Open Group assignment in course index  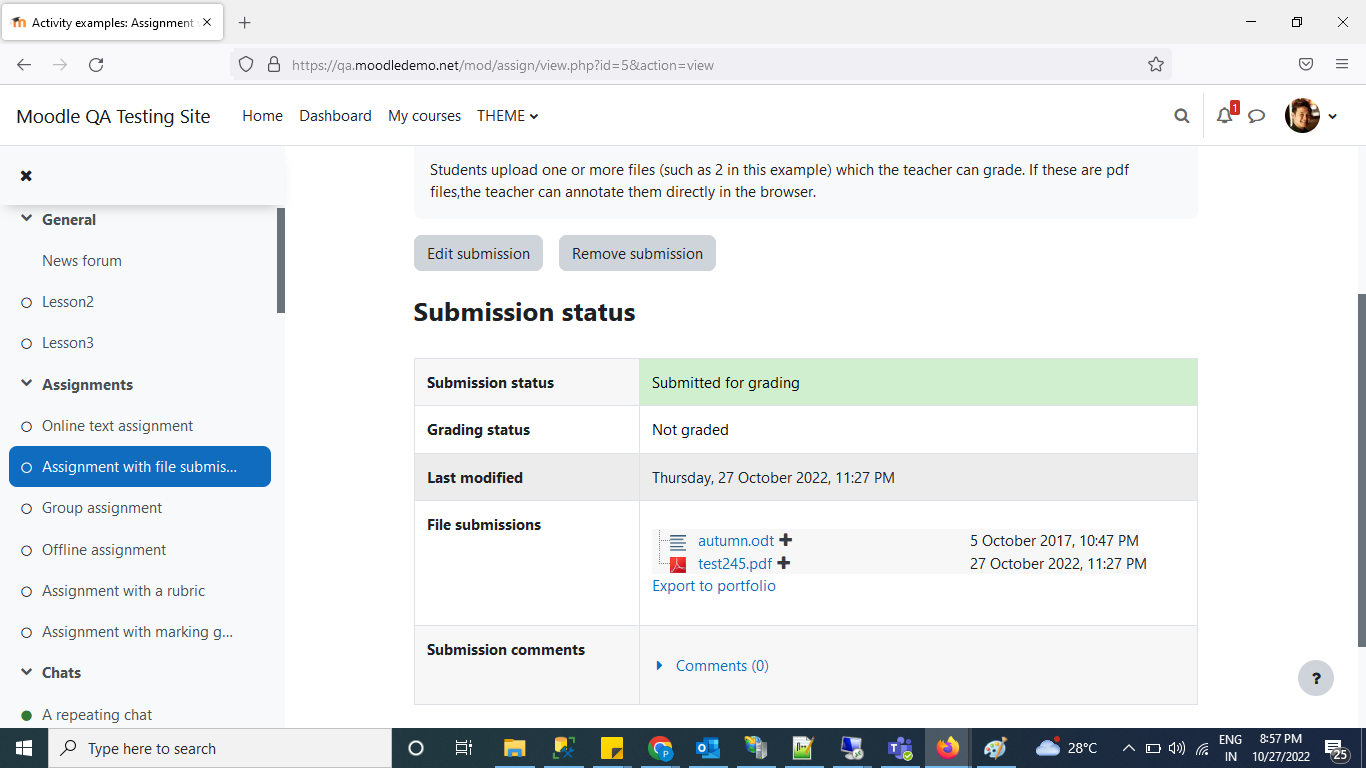(102, 508)
